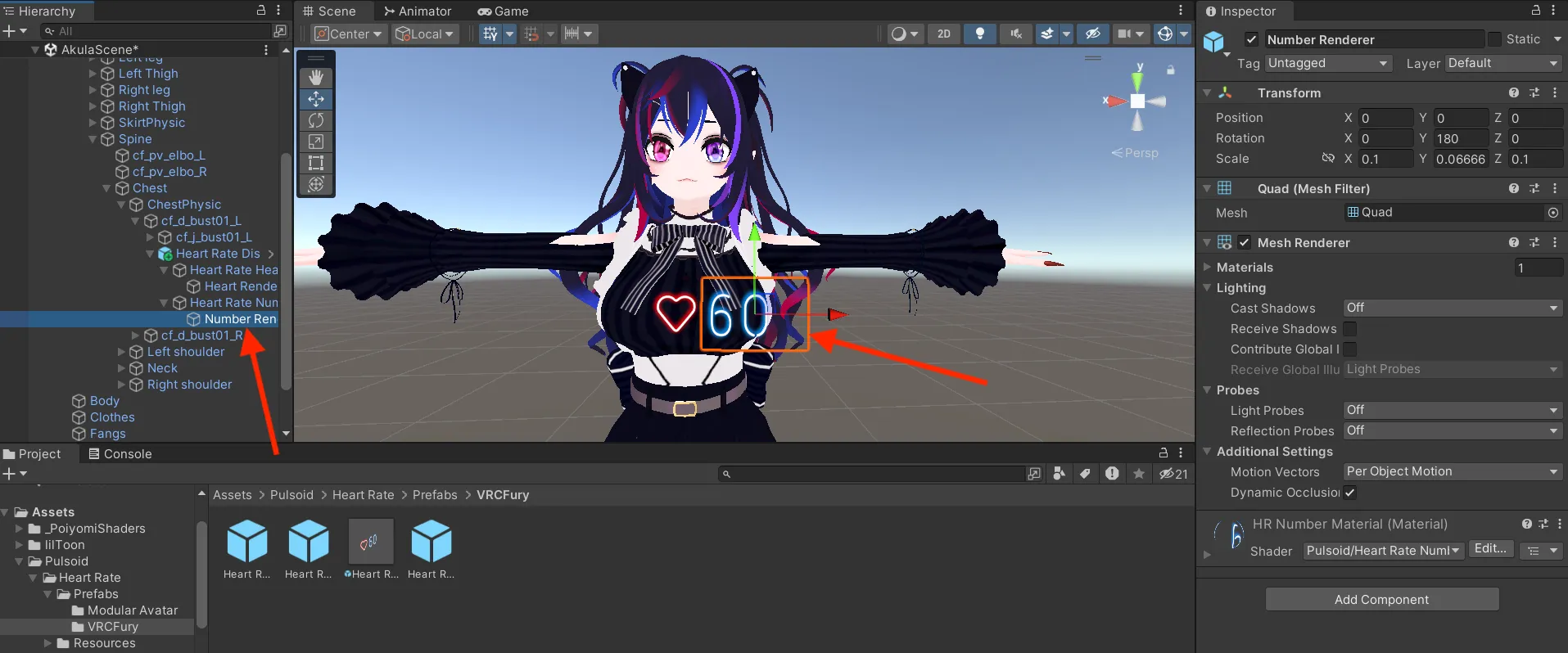The image size is (1568, 653).
Task: Open Hierarchy panel options menu
Action: pos(278,11)
